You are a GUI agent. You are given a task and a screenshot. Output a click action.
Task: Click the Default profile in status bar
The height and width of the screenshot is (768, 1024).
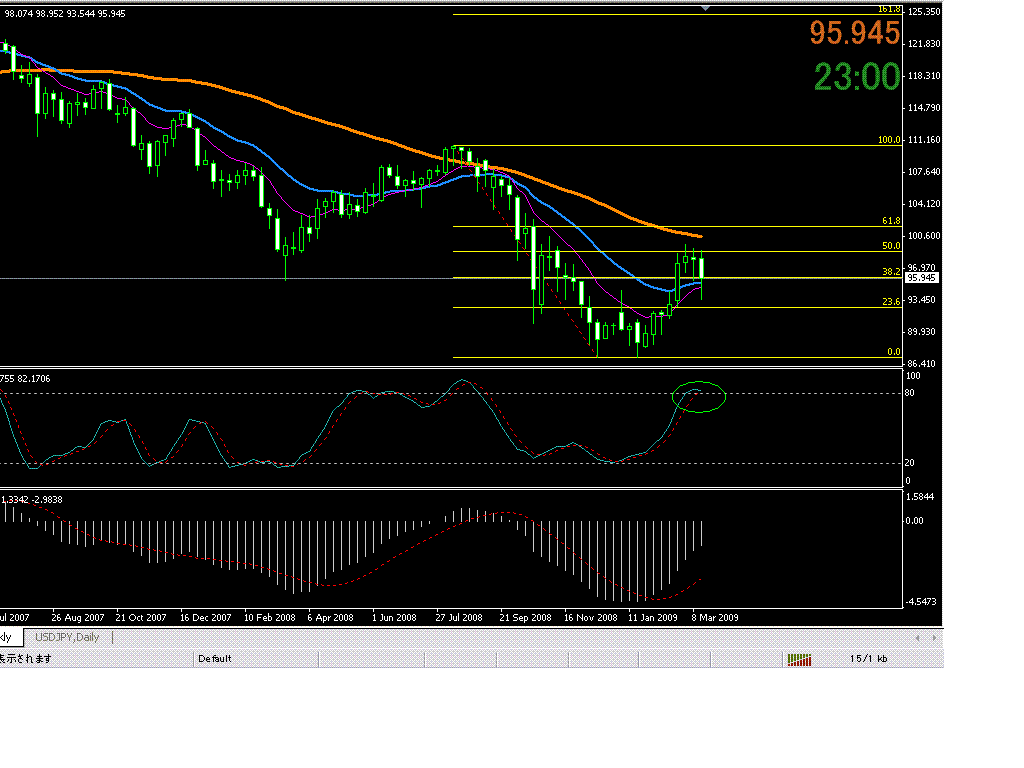[215, 659]
